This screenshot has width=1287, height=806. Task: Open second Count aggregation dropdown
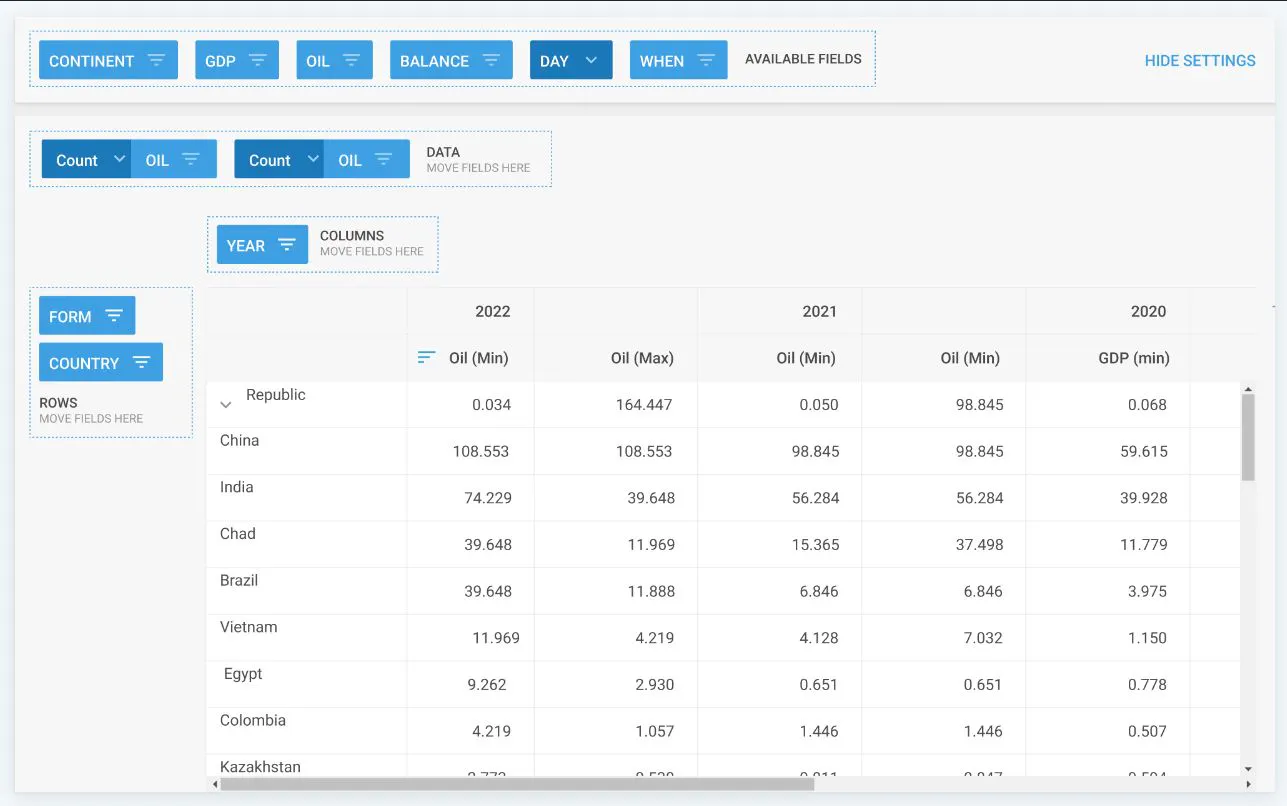pos(312,160)
